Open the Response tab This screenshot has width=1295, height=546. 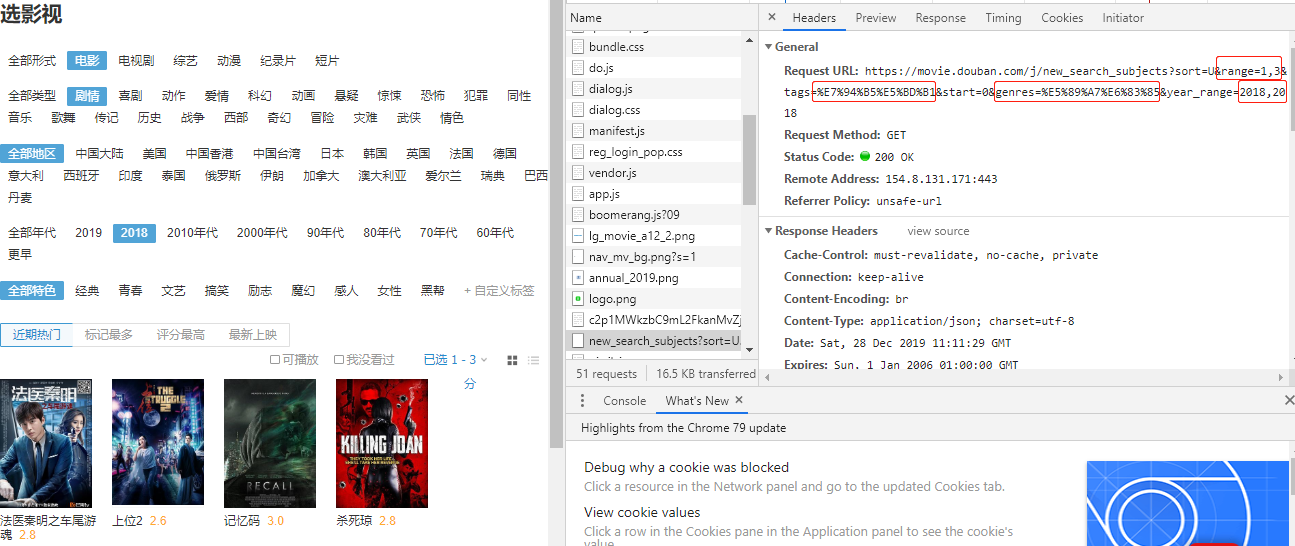(940, 18)
